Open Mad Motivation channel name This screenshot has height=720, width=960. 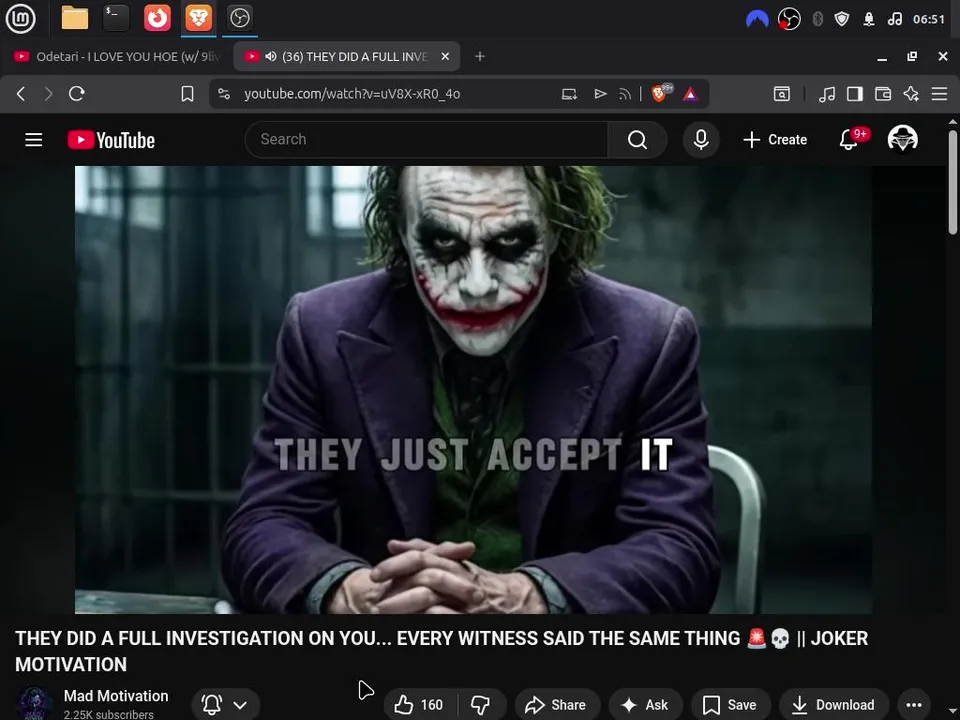click(116, 696)
